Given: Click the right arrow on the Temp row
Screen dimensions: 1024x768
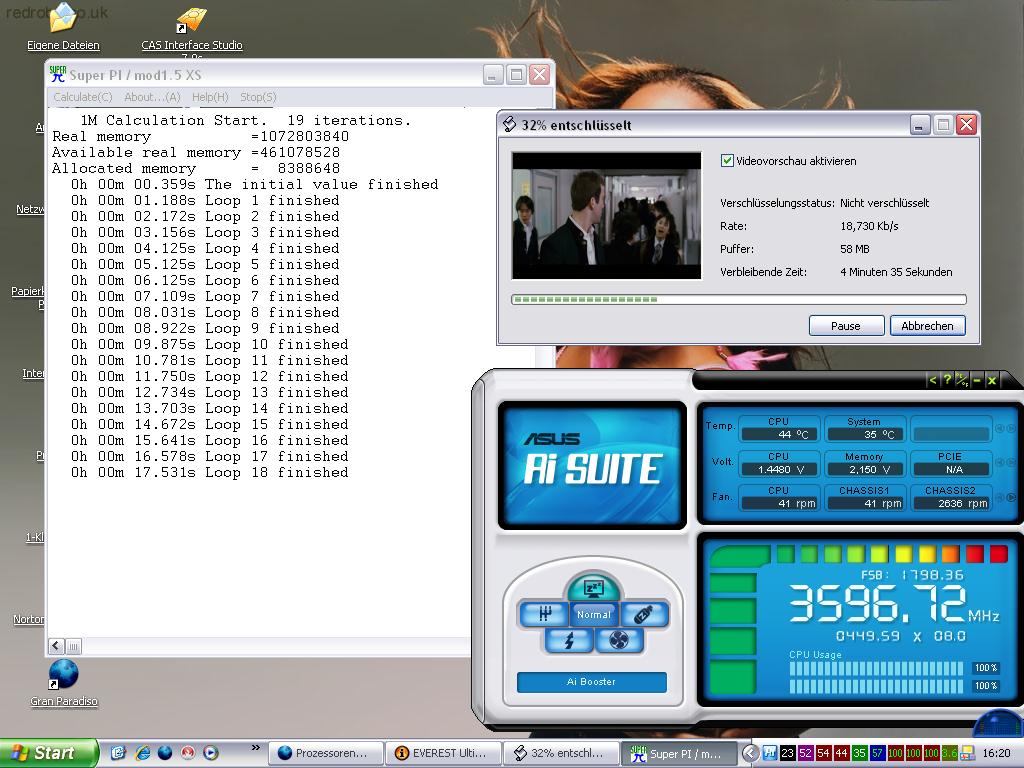Looking at the screenshot, I should [x=1011, y=429].
